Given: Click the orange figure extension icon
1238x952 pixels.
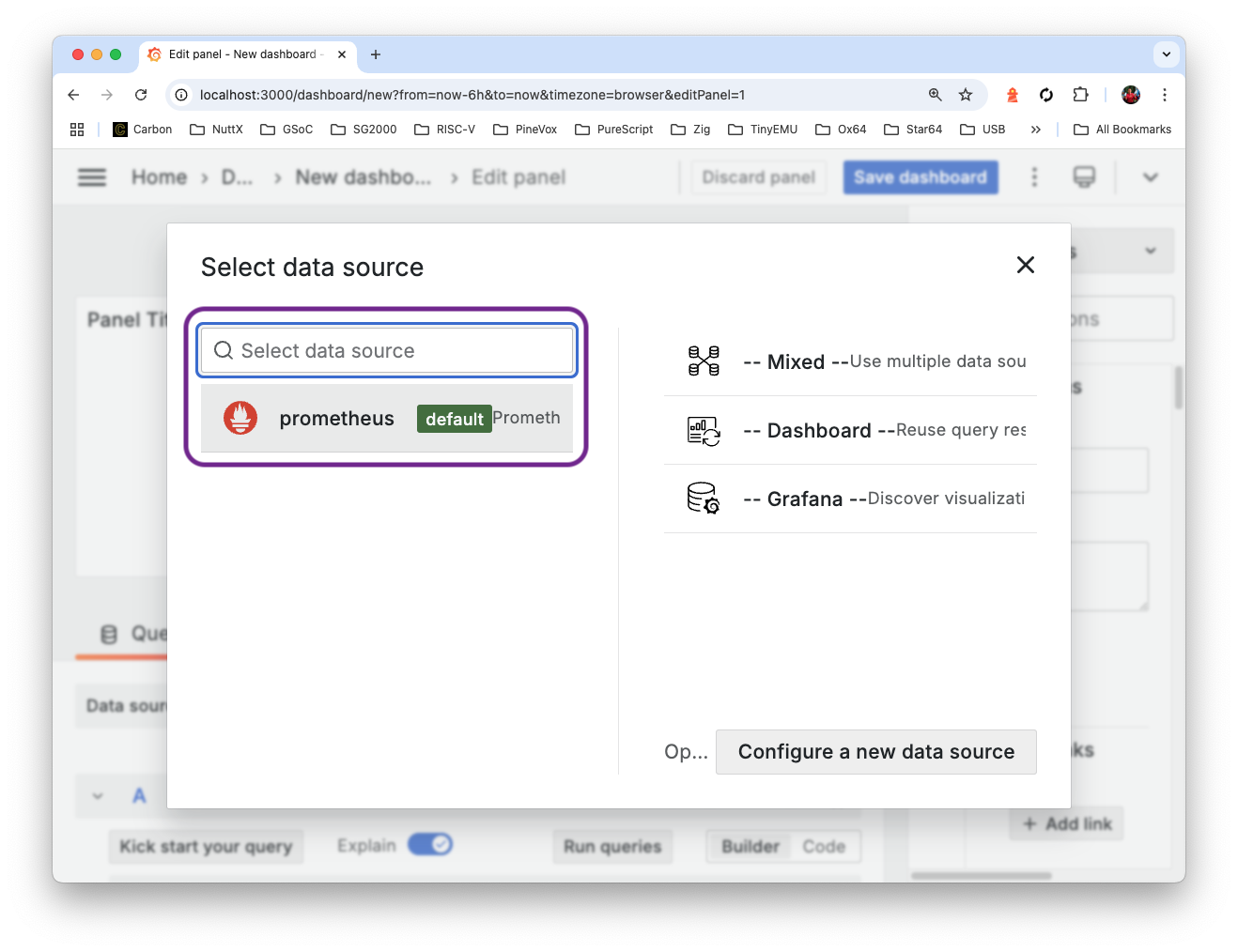Looking at the screenshot, I should point(1013,95).
